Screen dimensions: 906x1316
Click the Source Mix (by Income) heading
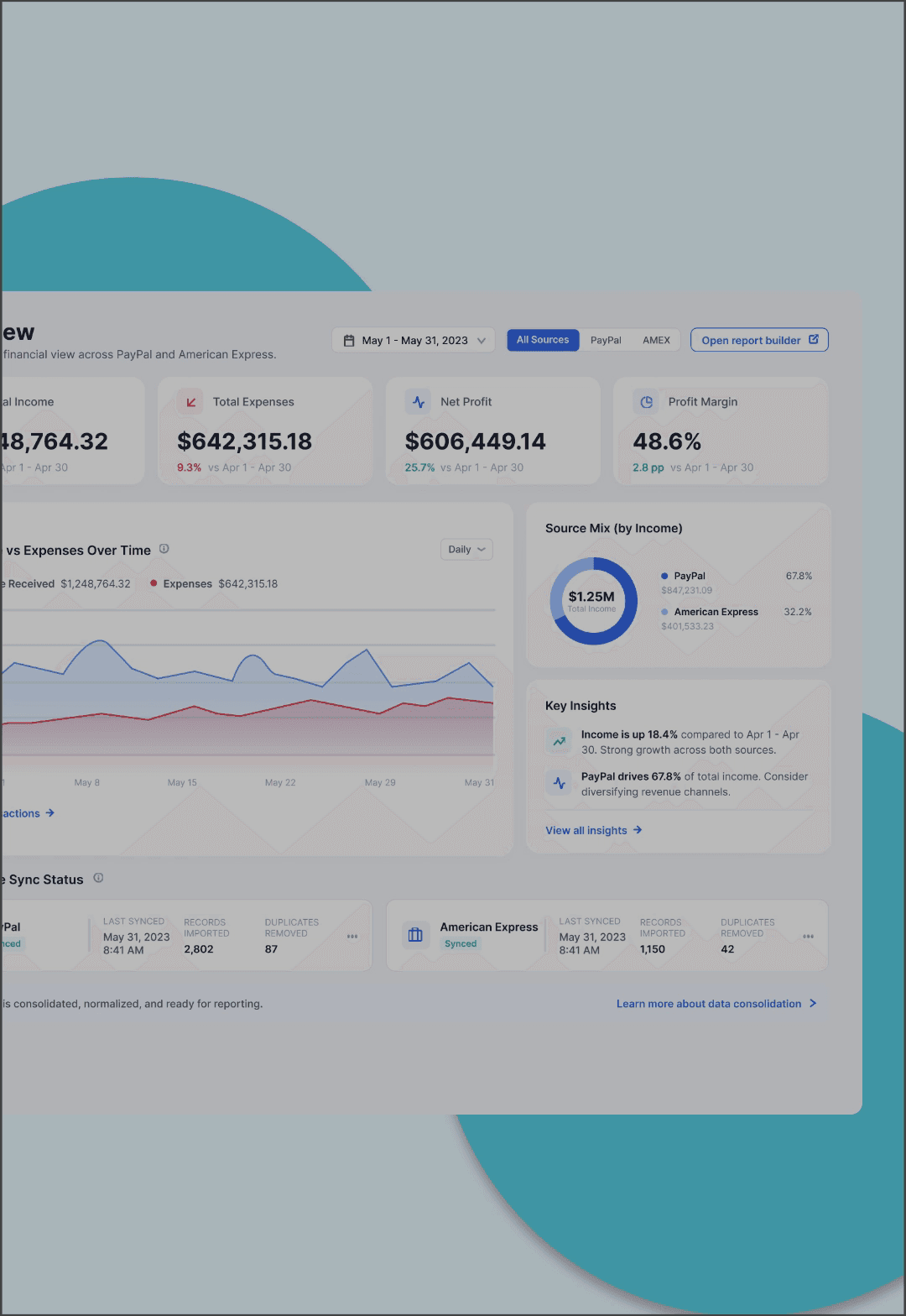614,528
